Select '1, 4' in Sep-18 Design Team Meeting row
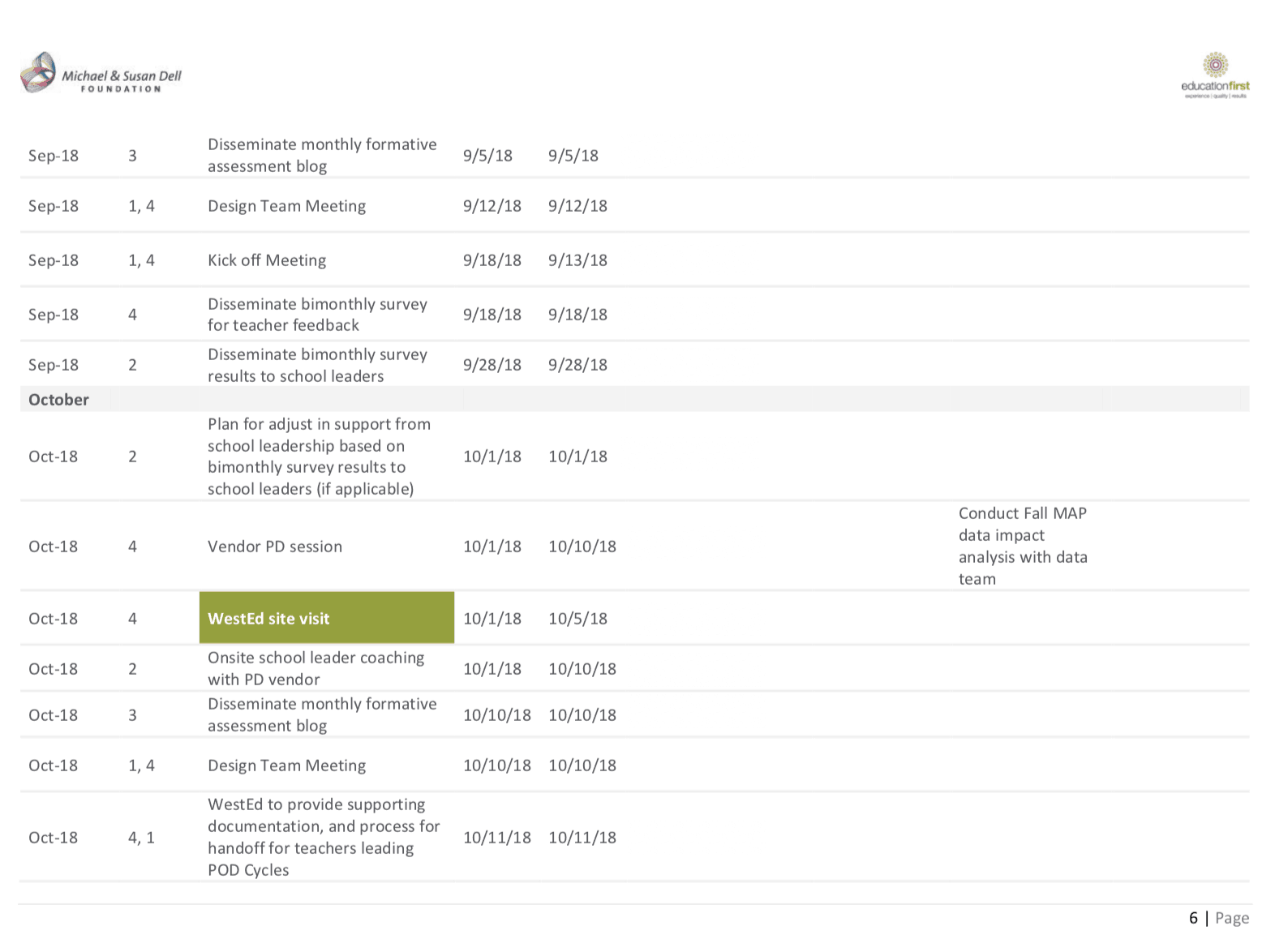 pos(141,206)
